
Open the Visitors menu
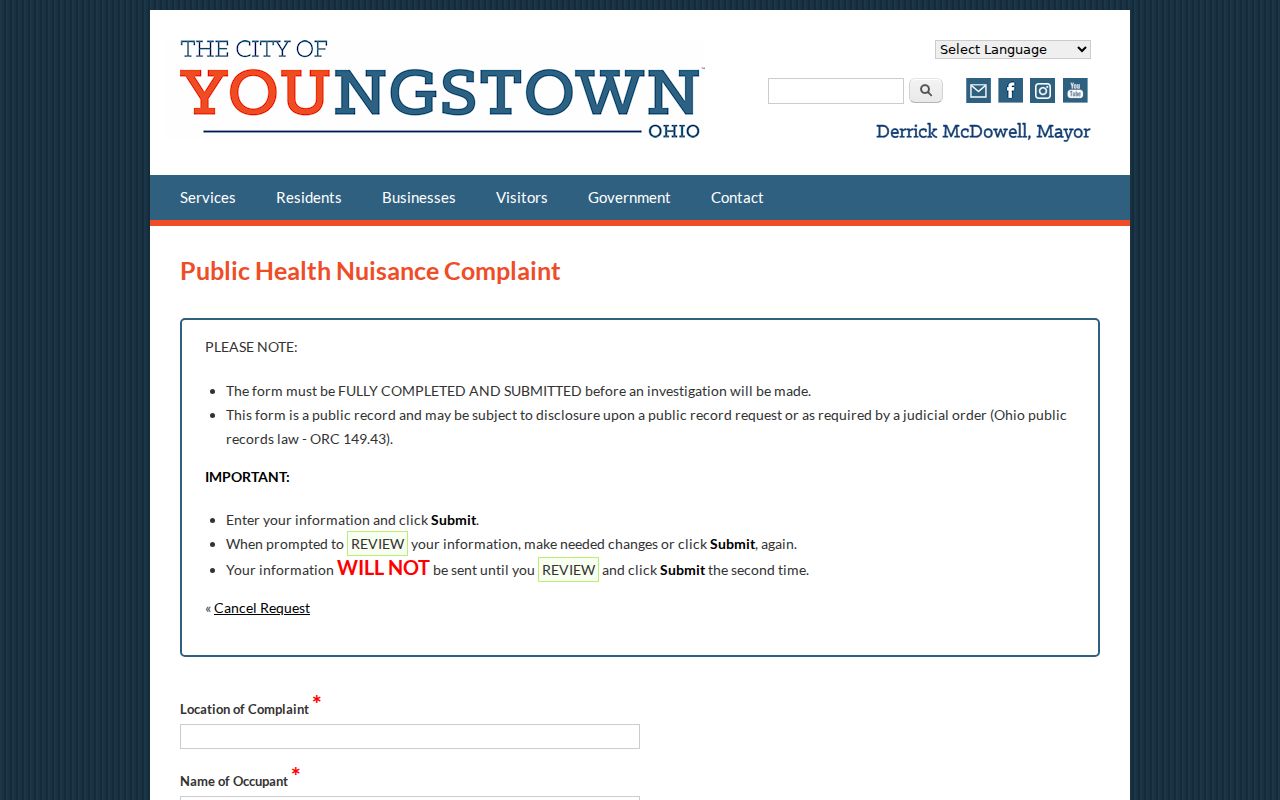coord(522,198)
